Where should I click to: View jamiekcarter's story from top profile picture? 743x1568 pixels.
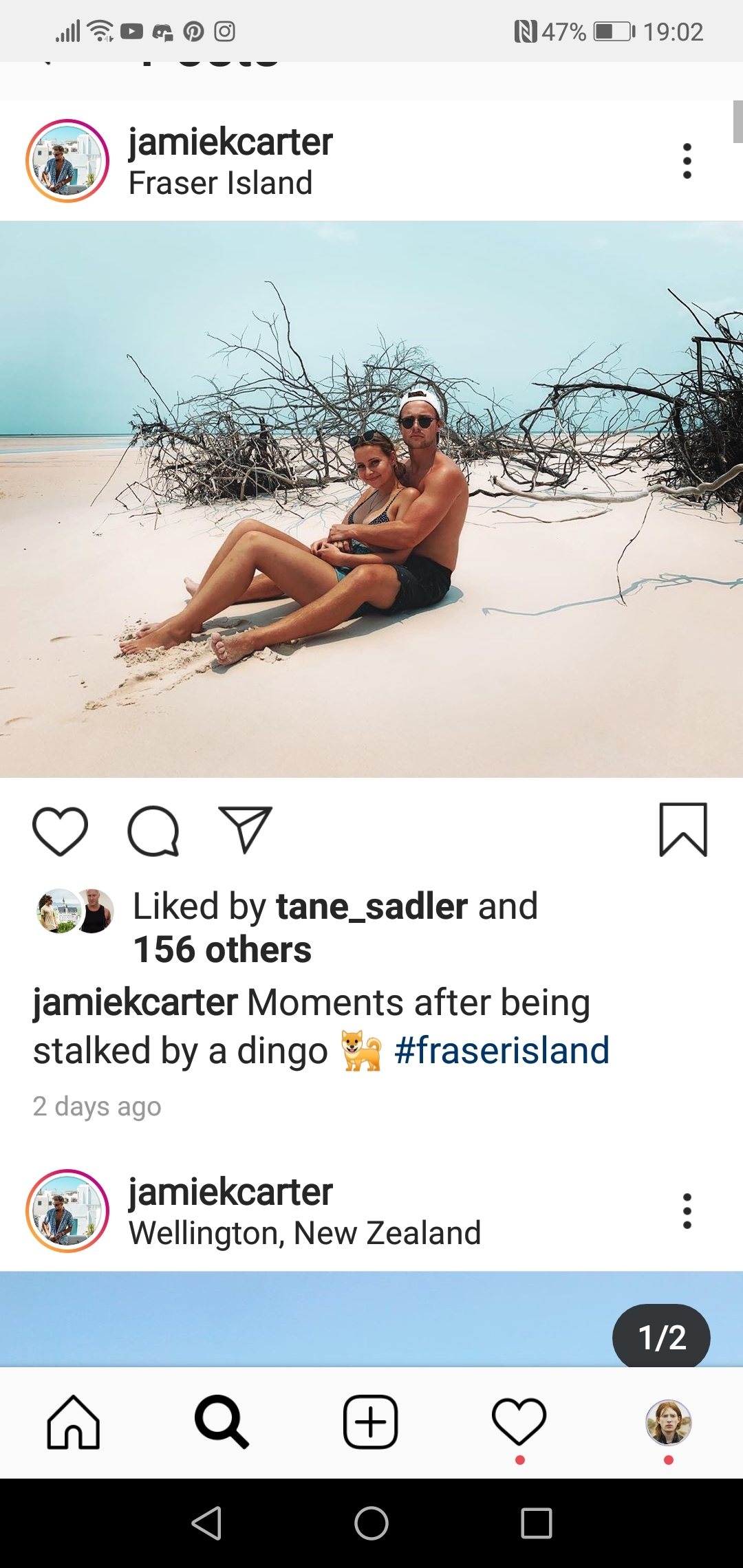(x=67, y=161)
